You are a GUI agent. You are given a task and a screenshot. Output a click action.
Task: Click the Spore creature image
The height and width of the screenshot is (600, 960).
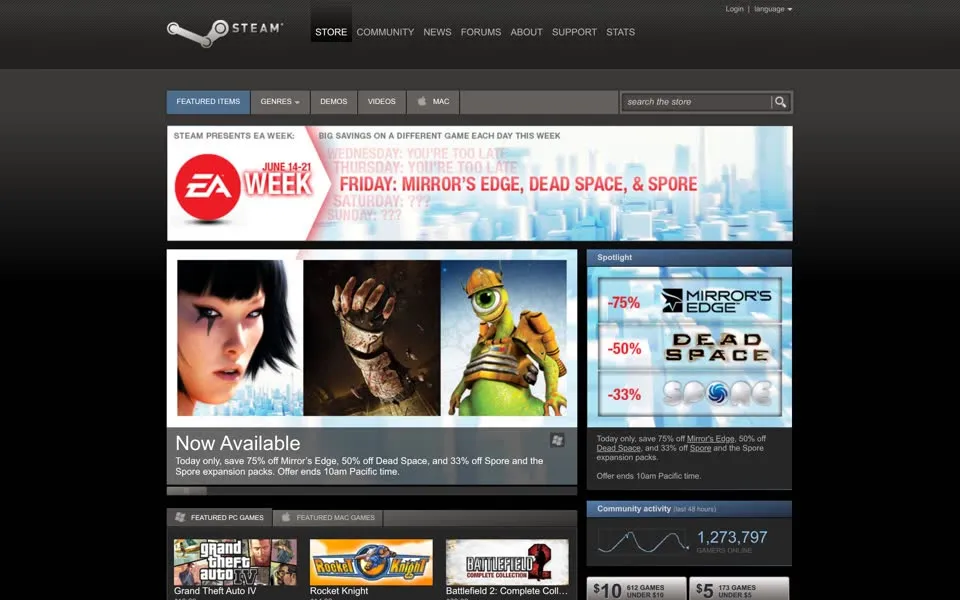point(504,338)
